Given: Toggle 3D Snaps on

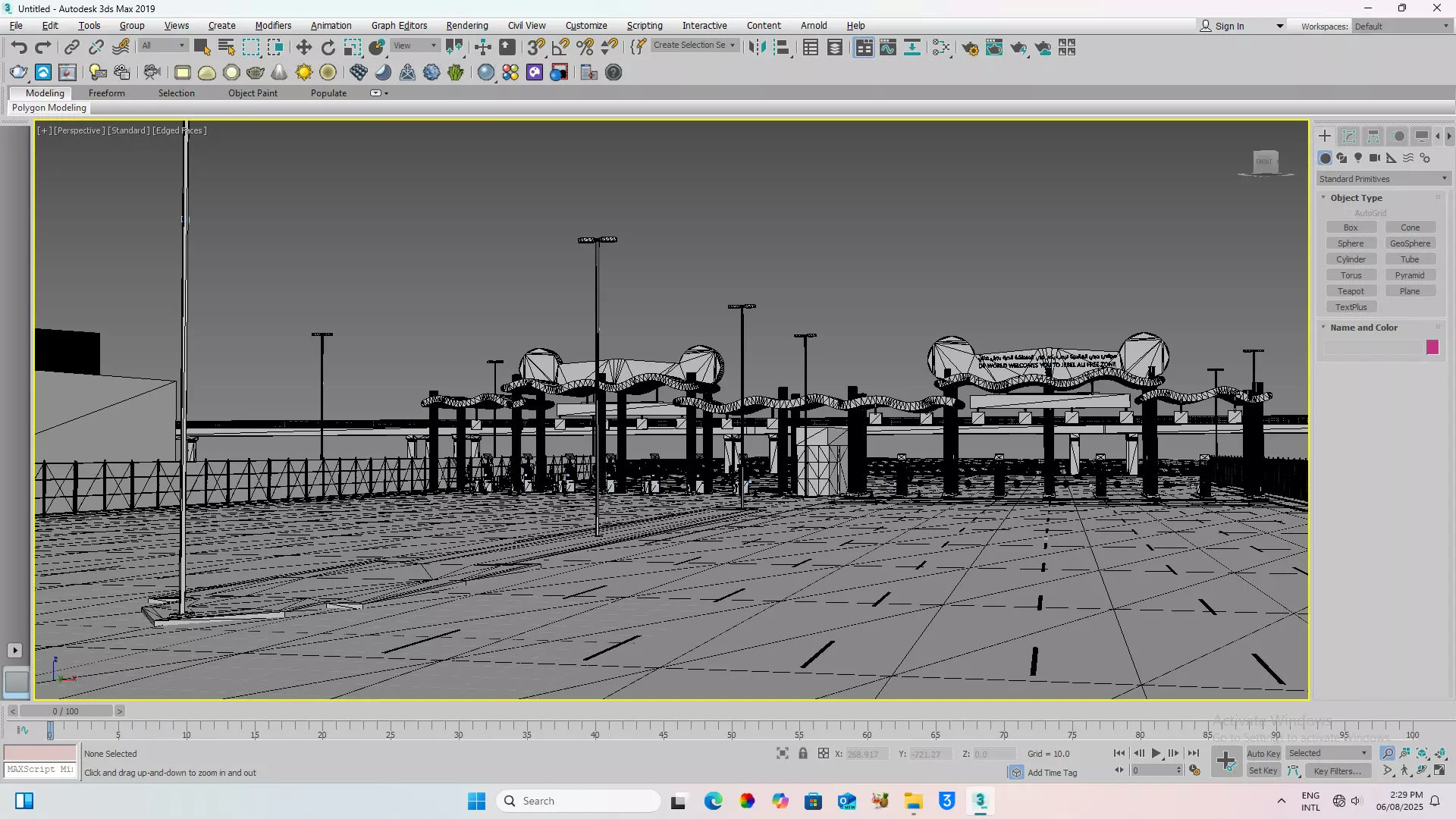Looking at the screenshot, I should click(x=536, y=48).
